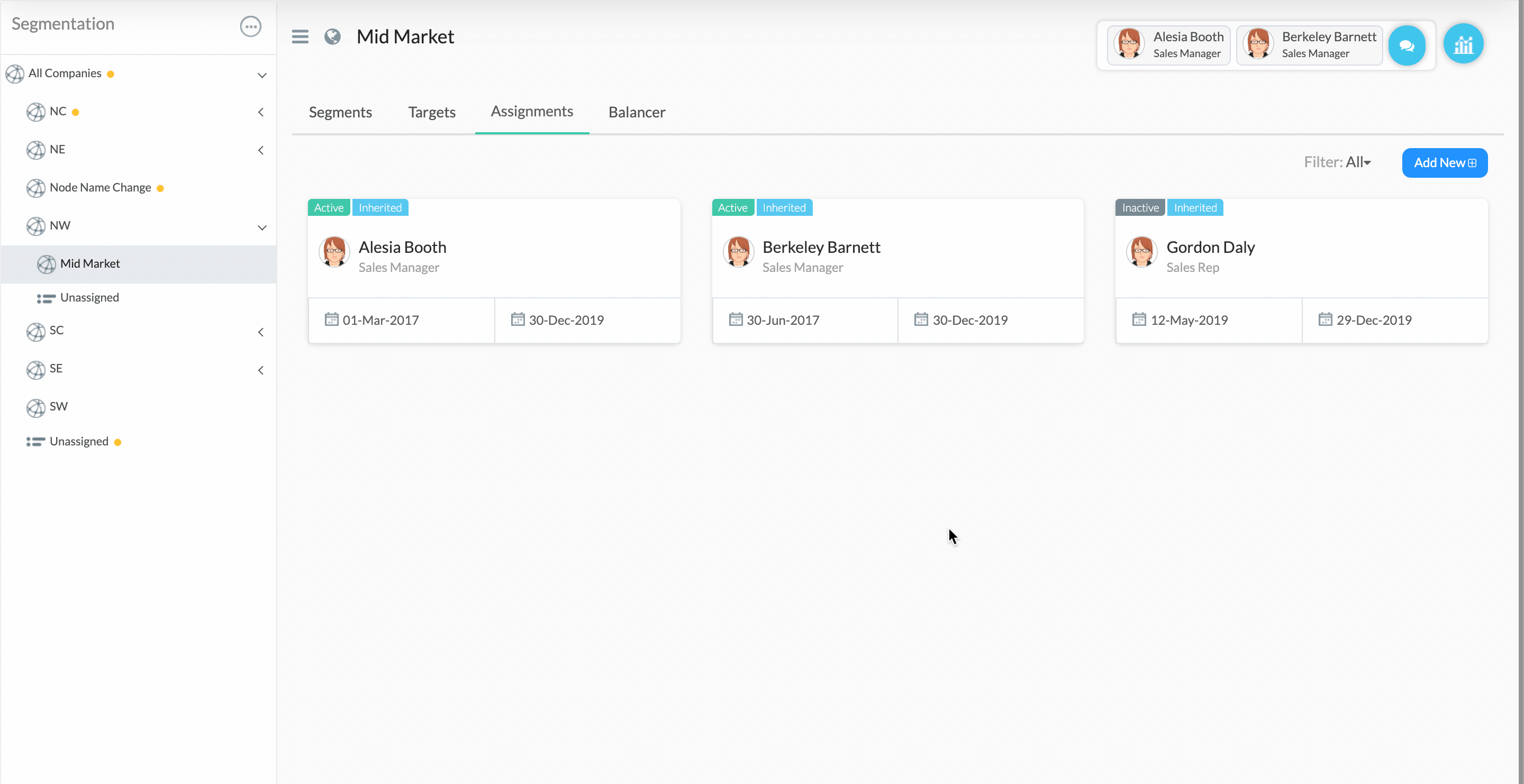Open the Segmentation more options ellipsis
The image size is (1524, 784).
(250, 26)
